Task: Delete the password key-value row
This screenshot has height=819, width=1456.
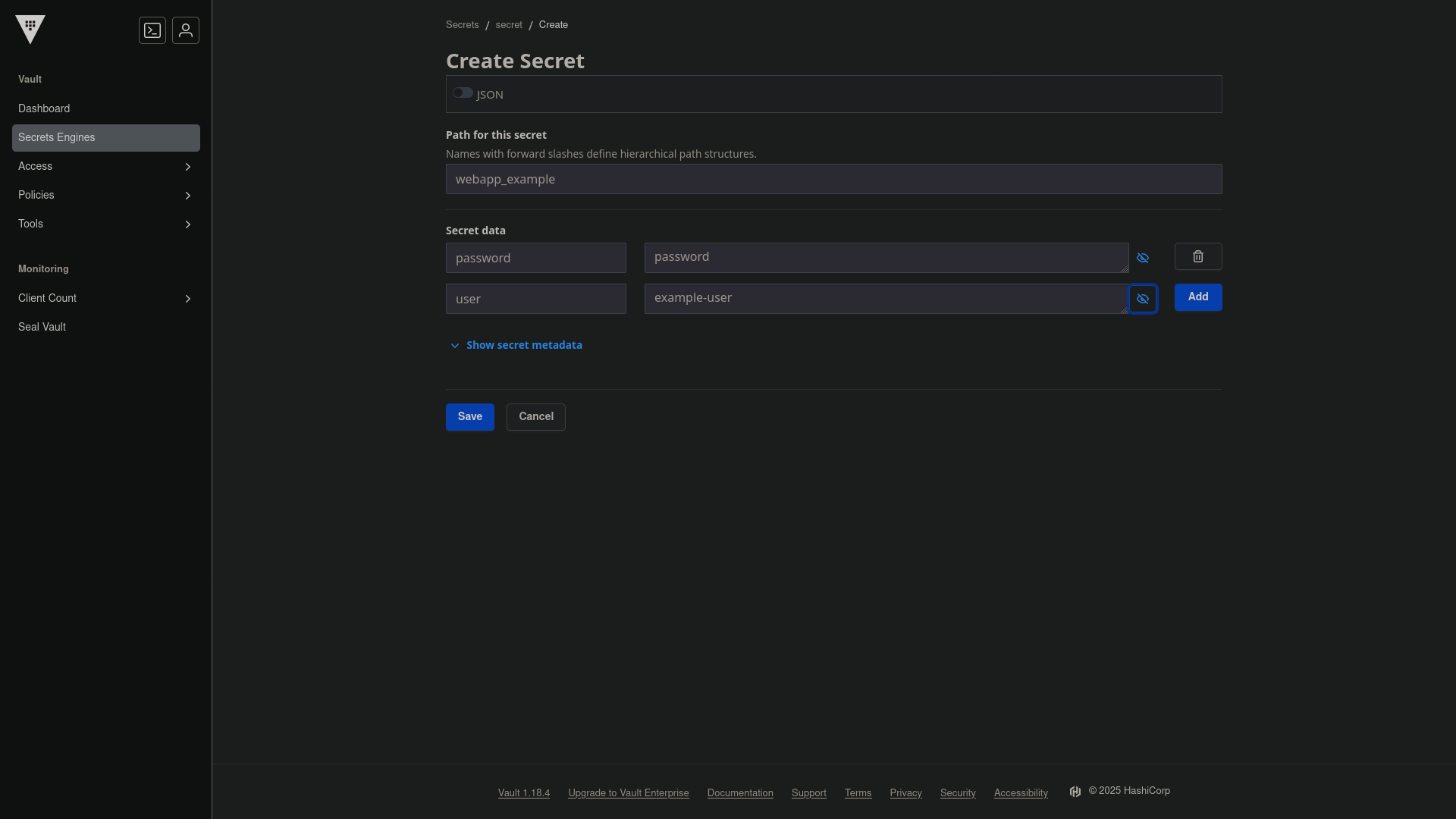Action: (1198, 256)
